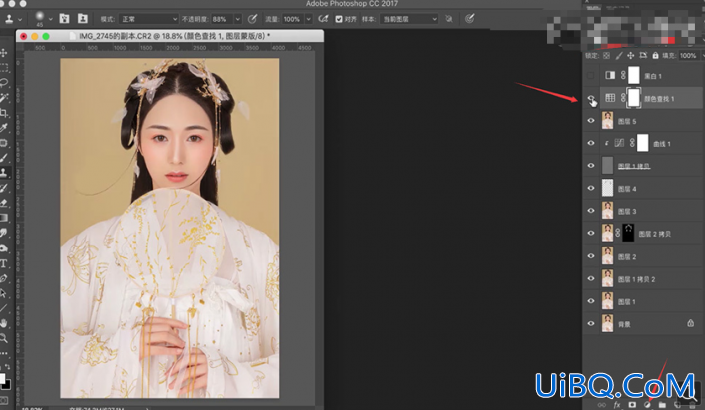The height and width of the screenshot is (410, 705).
Task: Hide the 背景 background layer
Action: click(x=591, y=323)
